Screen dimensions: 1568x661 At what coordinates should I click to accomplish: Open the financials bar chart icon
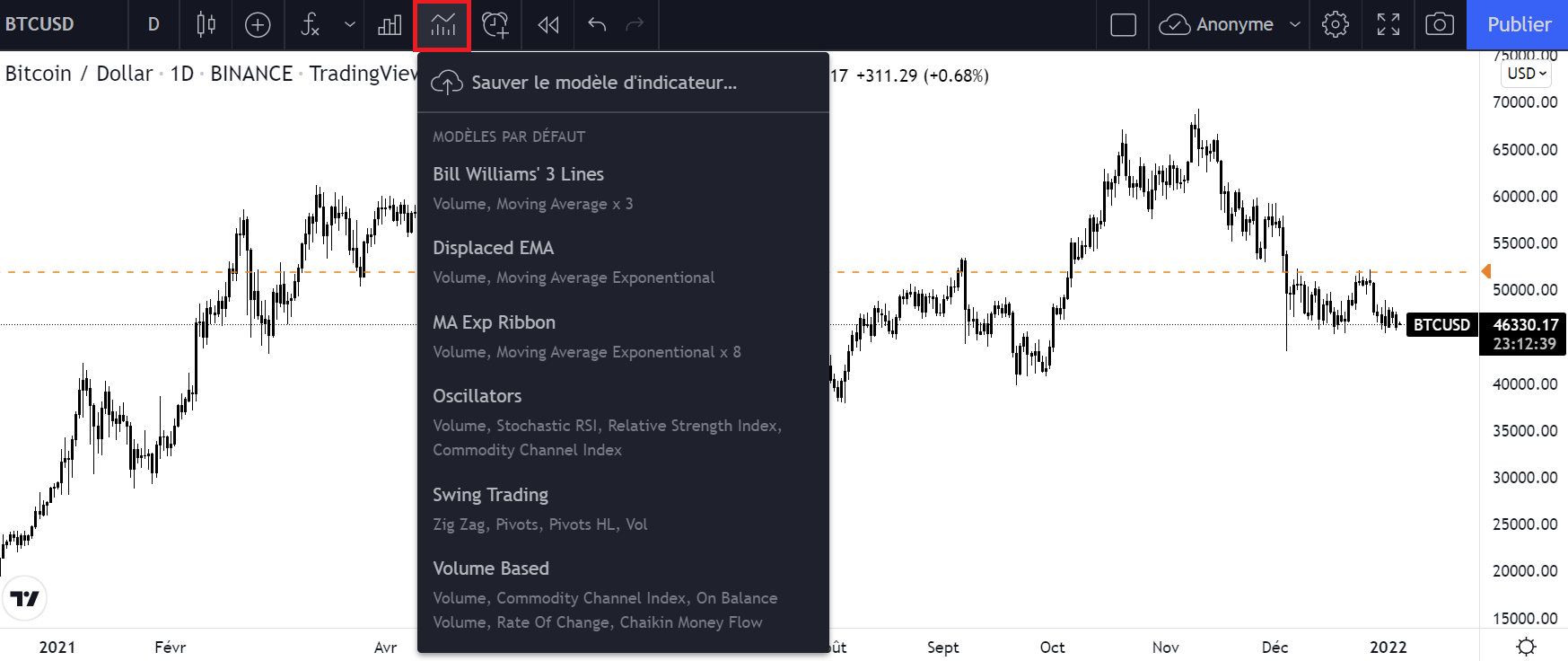tap(390, 24)
